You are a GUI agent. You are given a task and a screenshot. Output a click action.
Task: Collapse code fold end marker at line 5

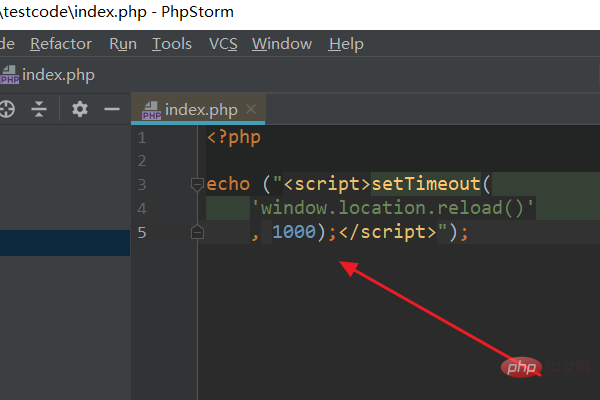(x=197, y=232)
